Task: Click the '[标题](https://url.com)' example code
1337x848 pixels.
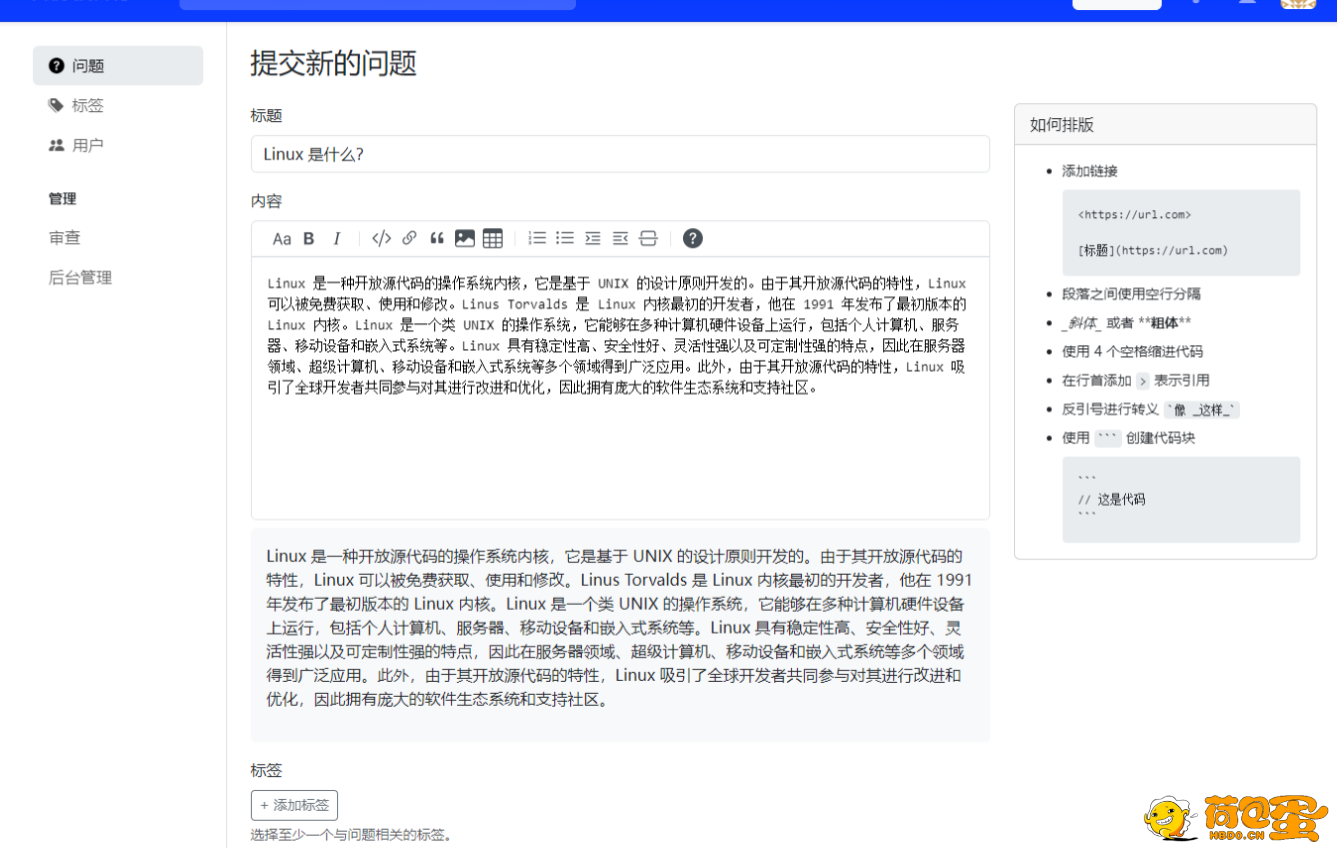Action: pyautogui.click(x=1152, y=250)
